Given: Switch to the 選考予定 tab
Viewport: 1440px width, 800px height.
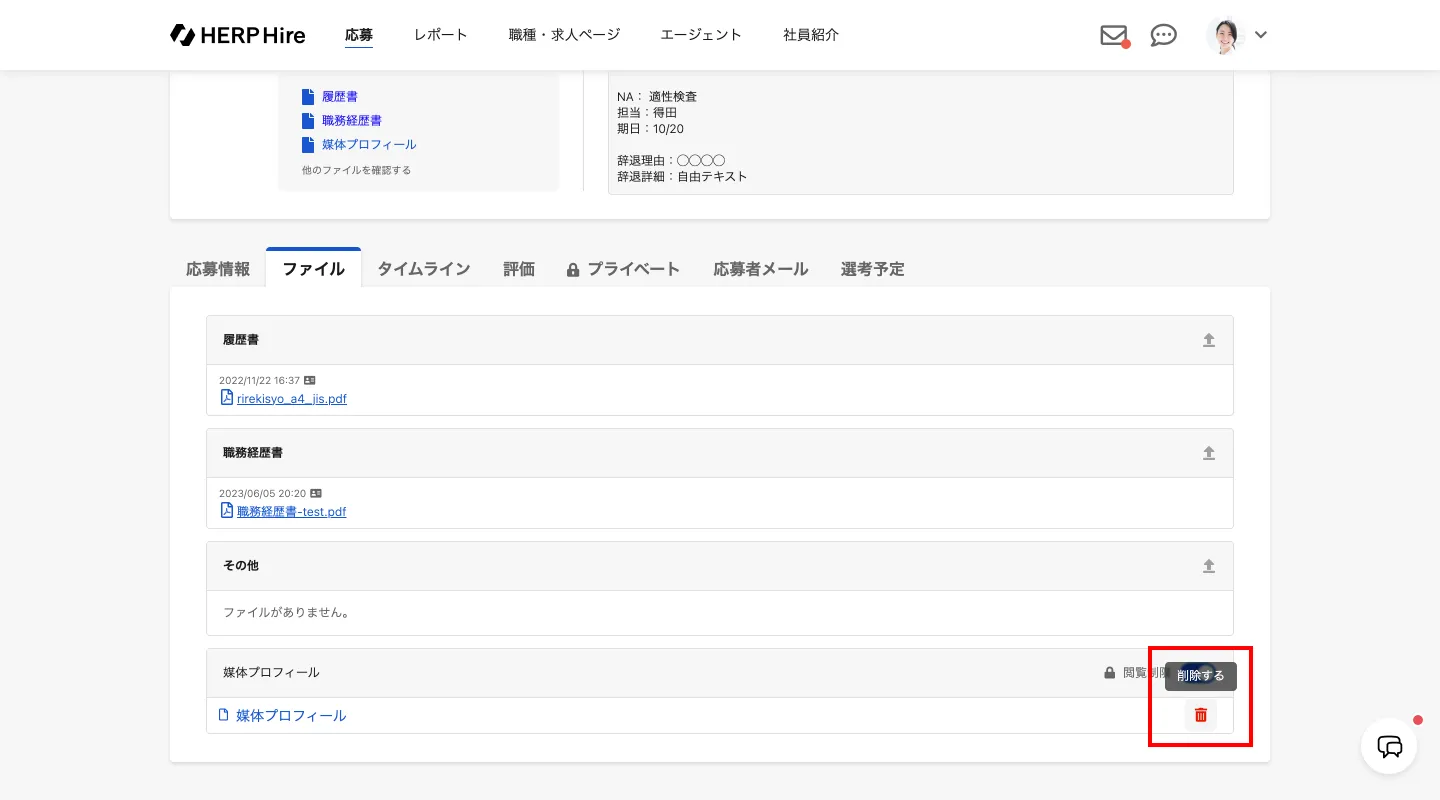Looking at the screenshot, I should coord(873,269).
